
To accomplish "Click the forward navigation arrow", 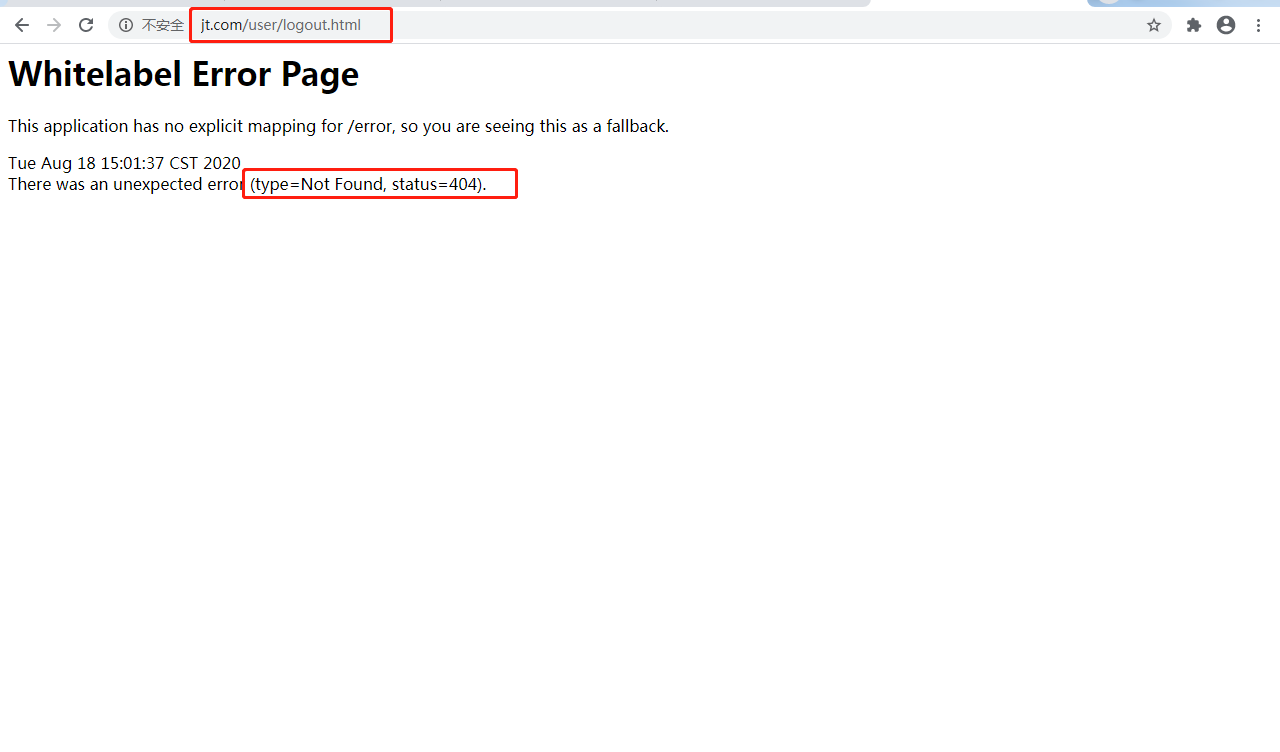I will coord(54,25).
